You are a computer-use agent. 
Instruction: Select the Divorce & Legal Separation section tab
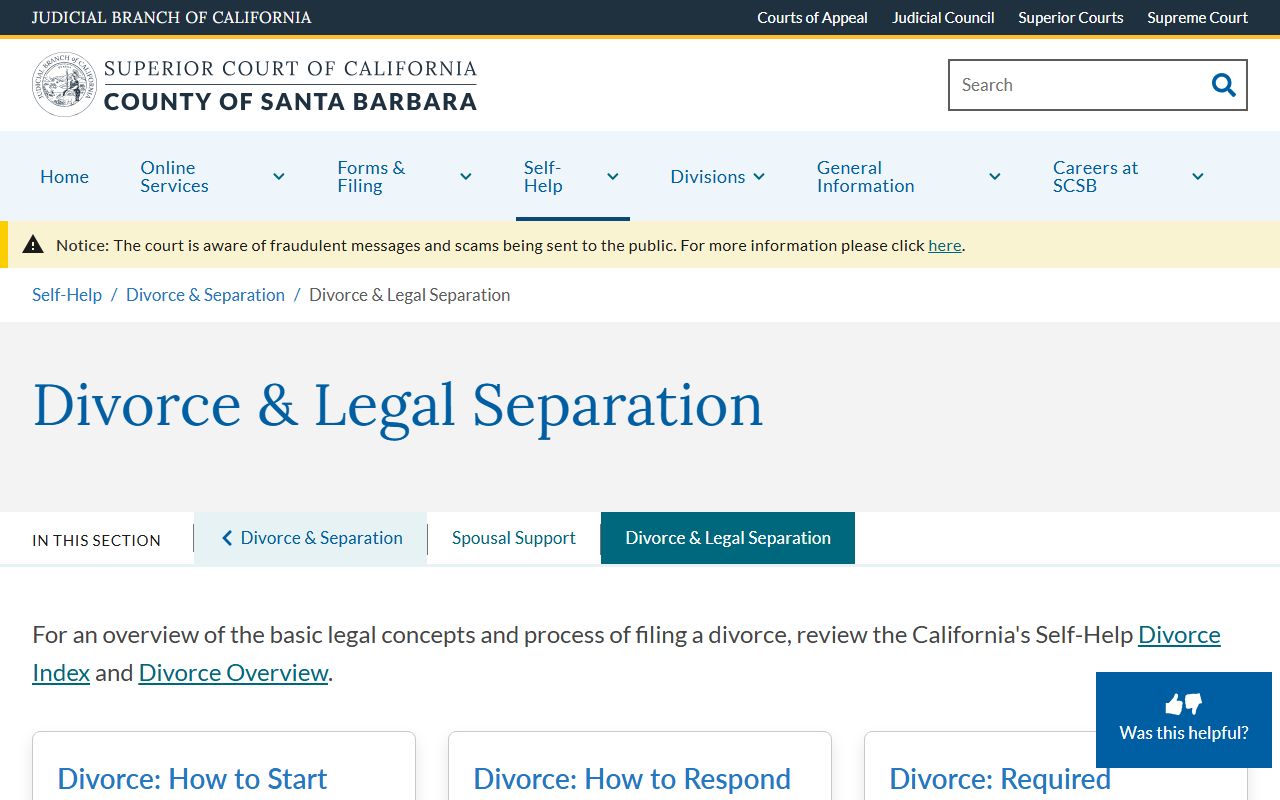point(728,538)
